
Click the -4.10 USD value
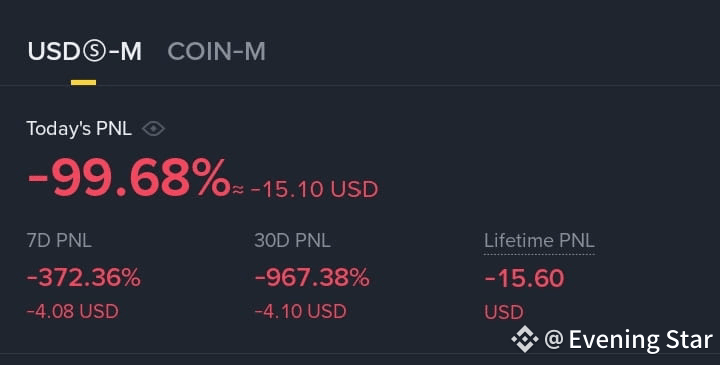point(301,312)
